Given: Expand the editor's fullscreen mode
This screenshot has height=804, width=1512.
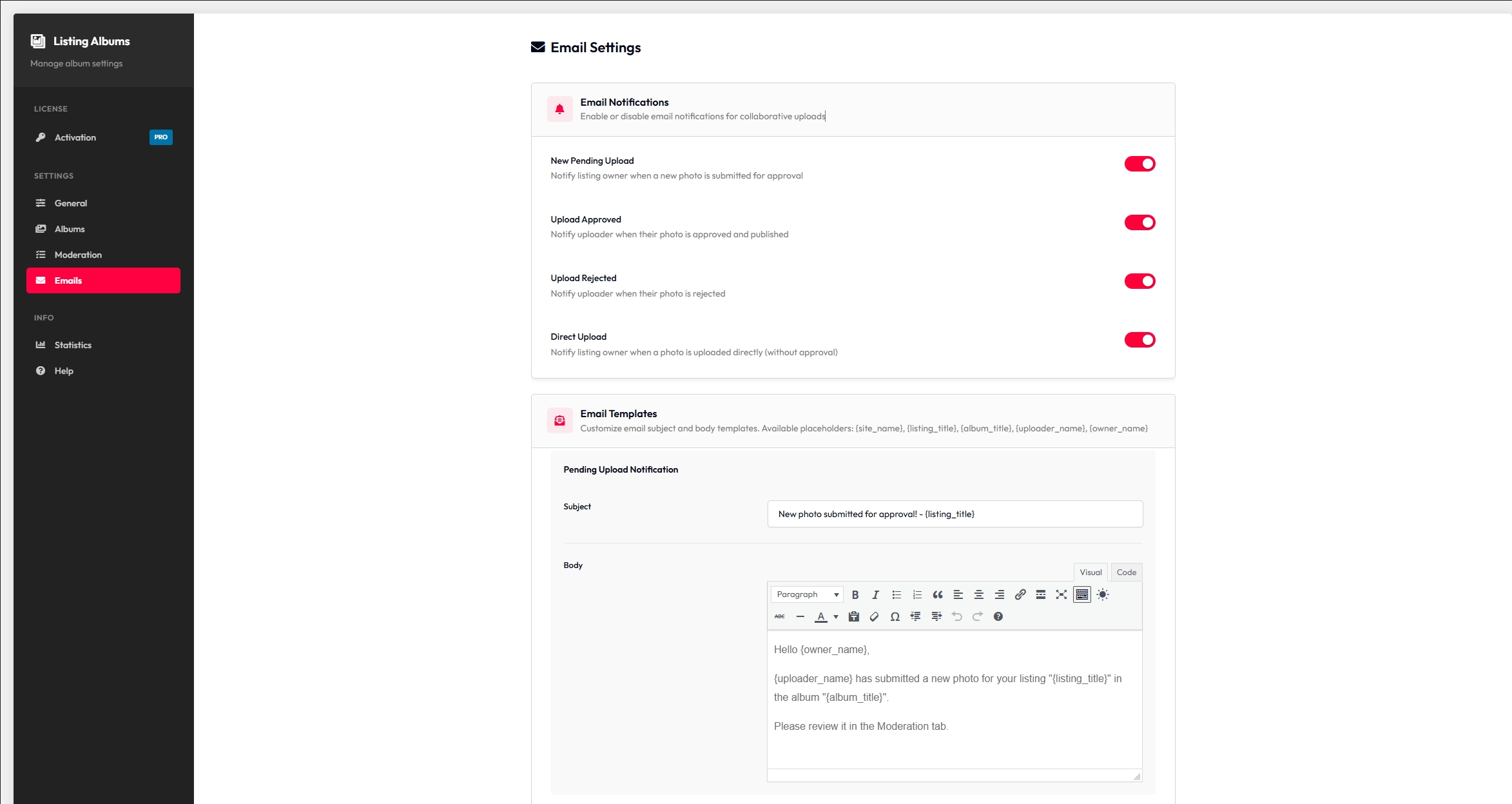Looking at the screenshot, I should (1061, 594).
